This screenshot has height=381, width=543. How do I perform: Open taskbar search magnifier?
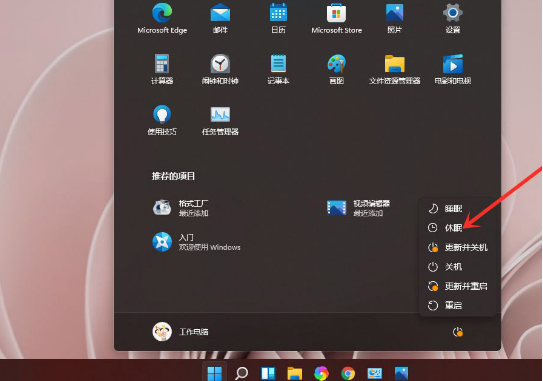coord(241,373)
